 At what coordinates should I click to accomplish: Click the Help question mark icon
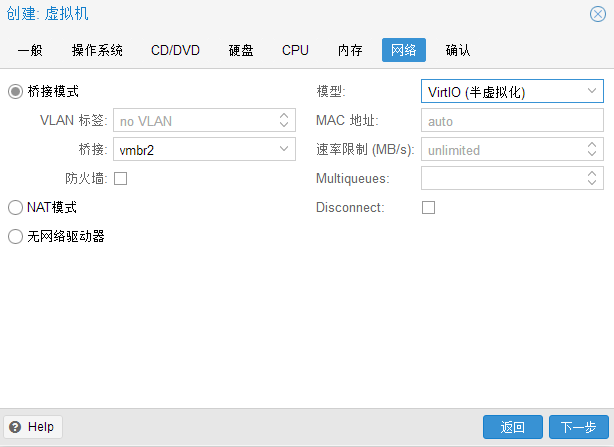click(x=15, y=427)
